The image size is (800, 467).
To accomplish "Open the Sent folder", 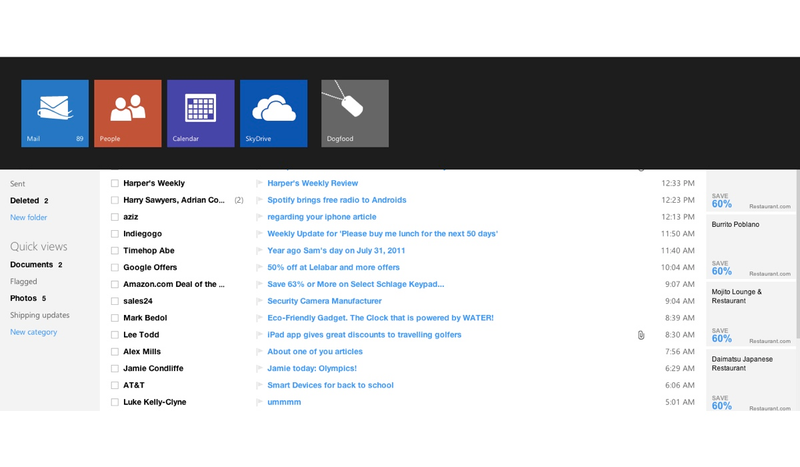I will pos(17,184).
